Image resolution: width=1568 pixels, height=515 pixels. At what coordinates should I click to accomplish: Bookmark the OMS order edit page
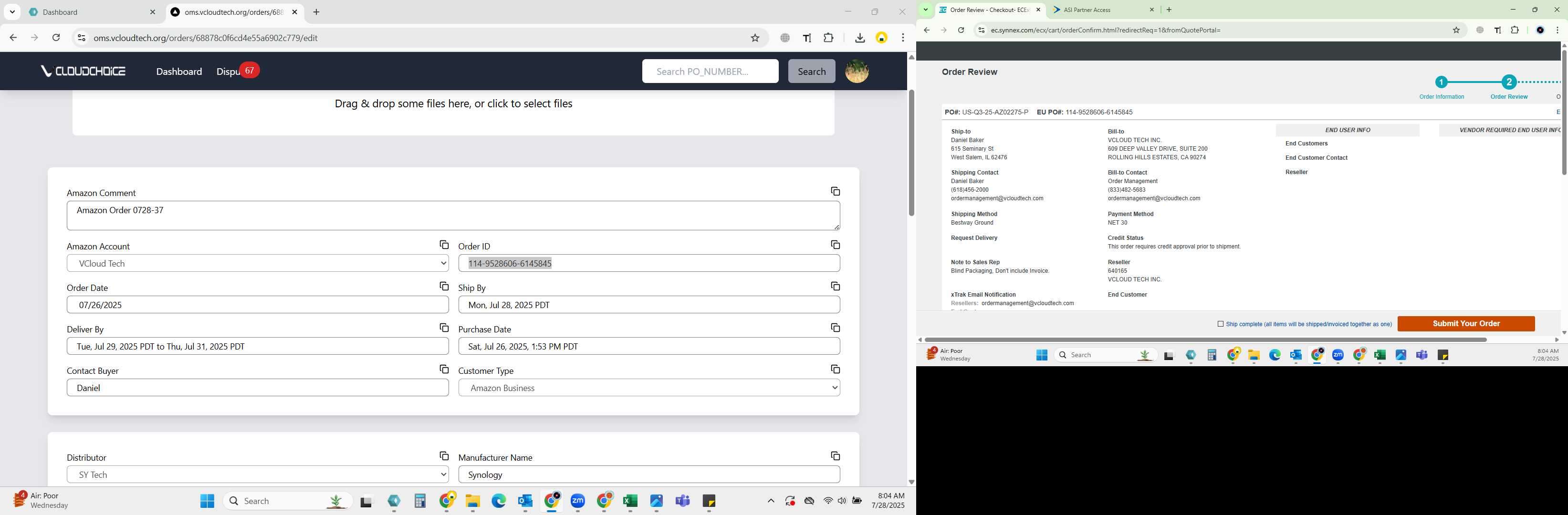click(755, 38)
